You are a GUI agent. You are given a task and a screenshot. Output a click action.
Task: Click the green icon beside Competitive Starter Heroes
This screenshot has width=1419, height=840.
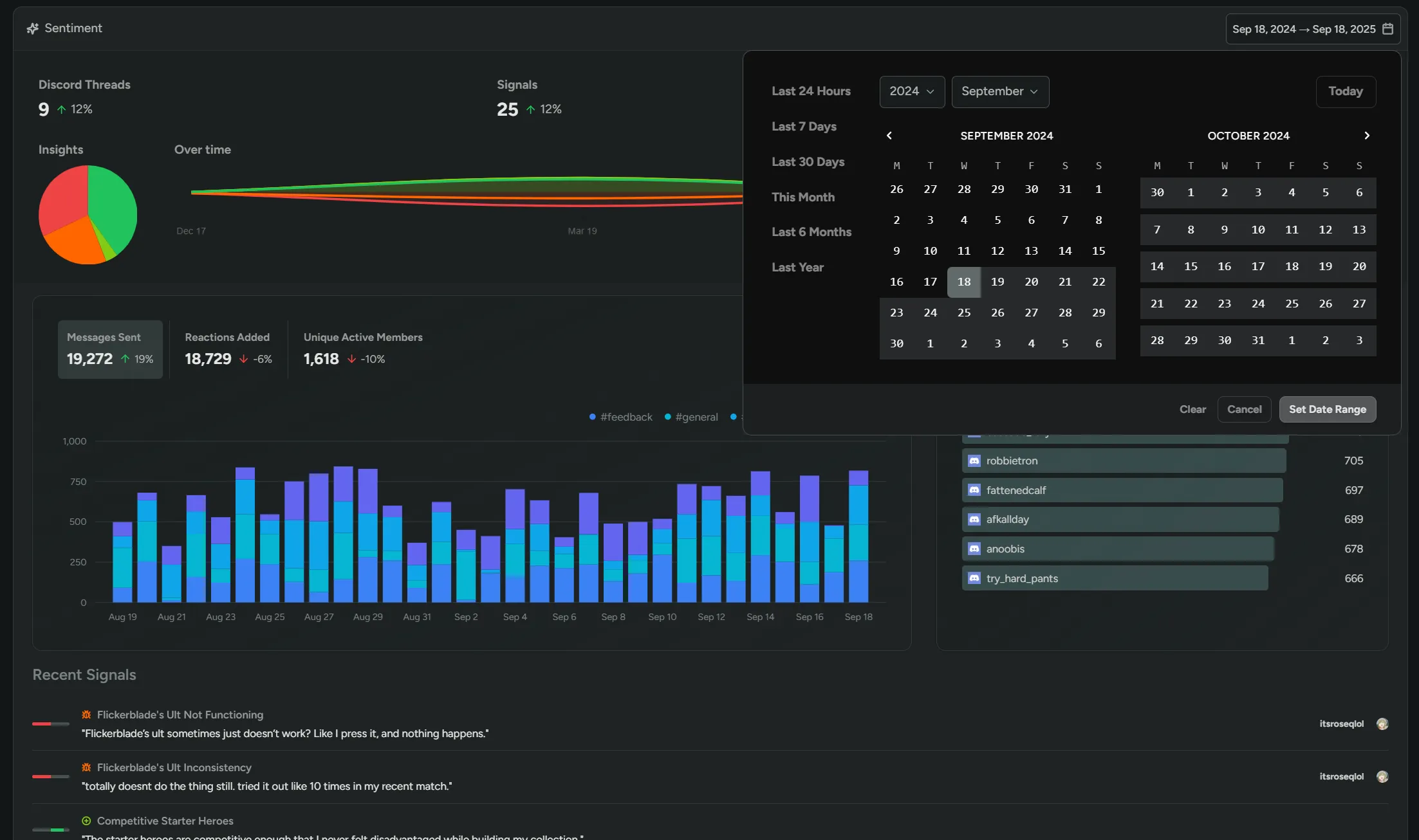point(86,821)
